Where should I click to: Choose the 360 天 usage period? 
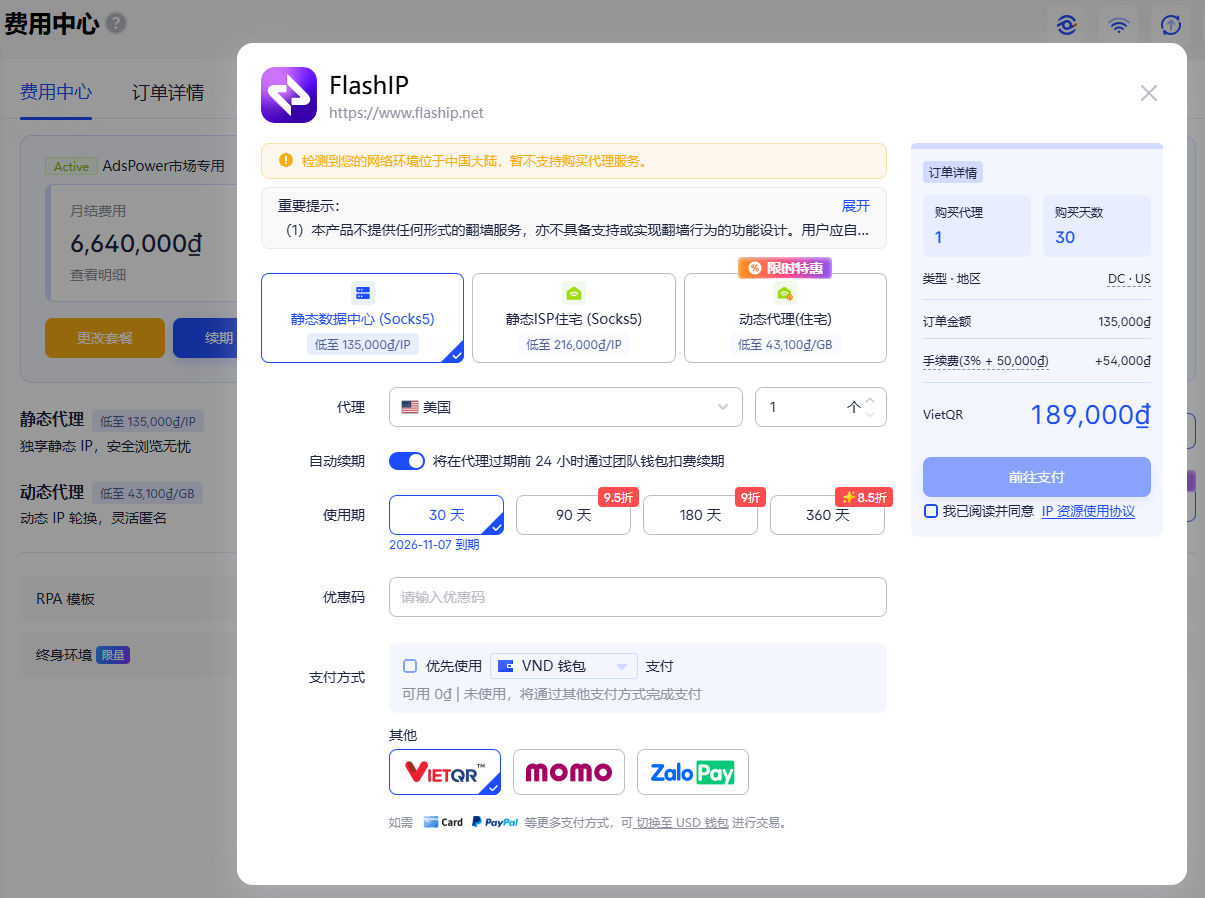point(827,515)
